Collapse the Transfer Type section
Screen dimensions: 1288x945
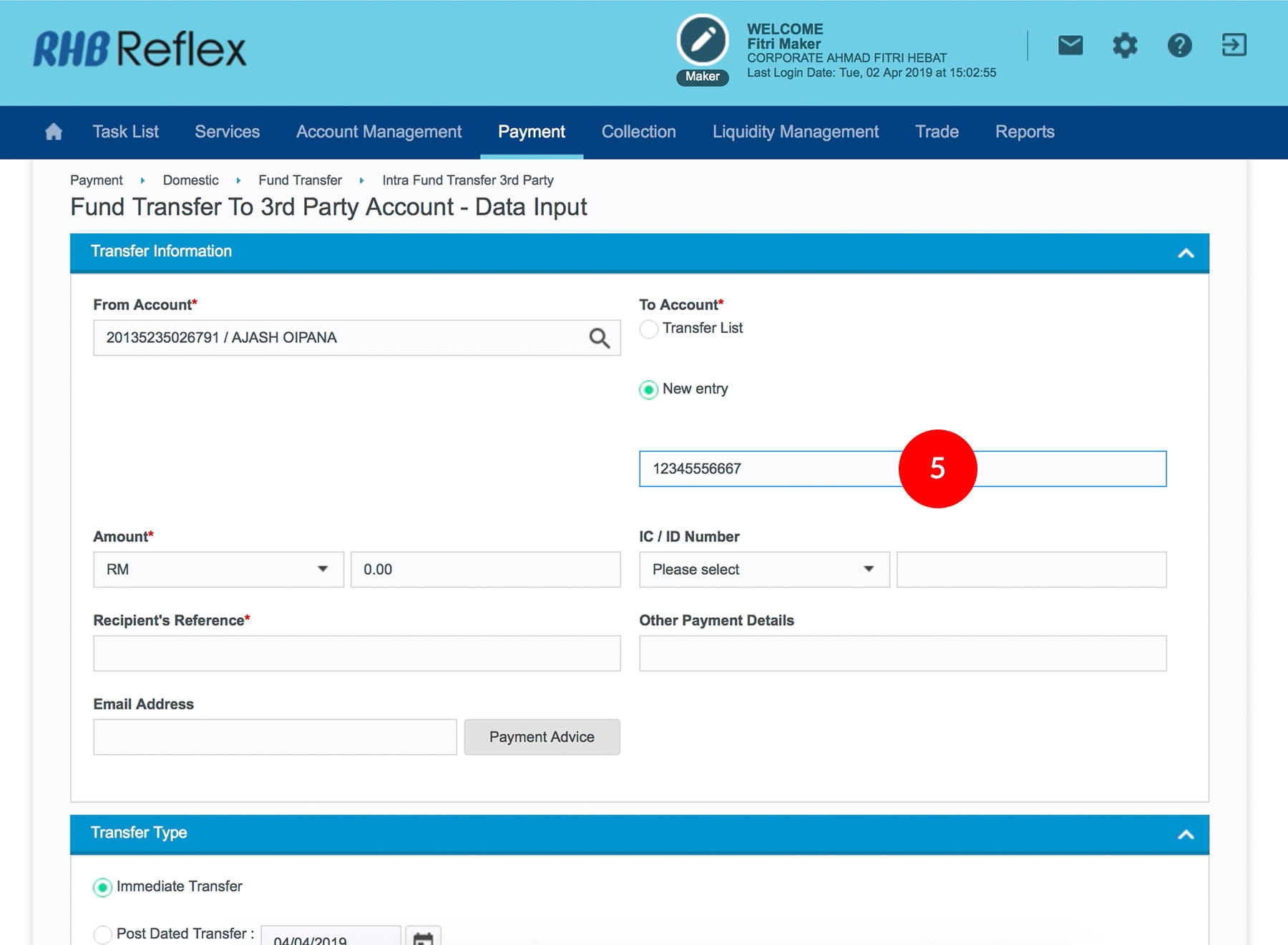(1186, 834)
